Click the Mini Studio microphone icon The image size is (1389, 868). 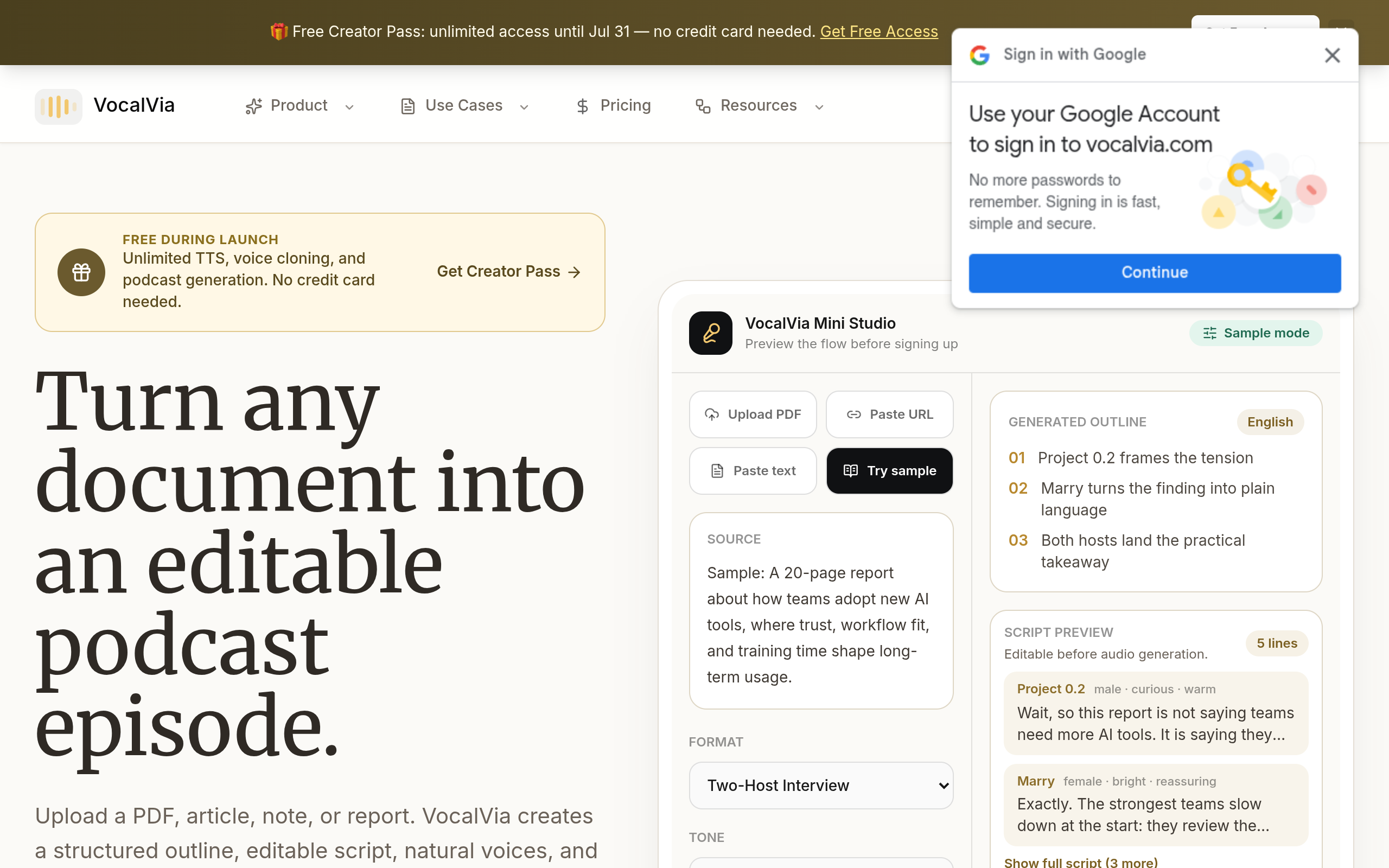click(711, 333)
